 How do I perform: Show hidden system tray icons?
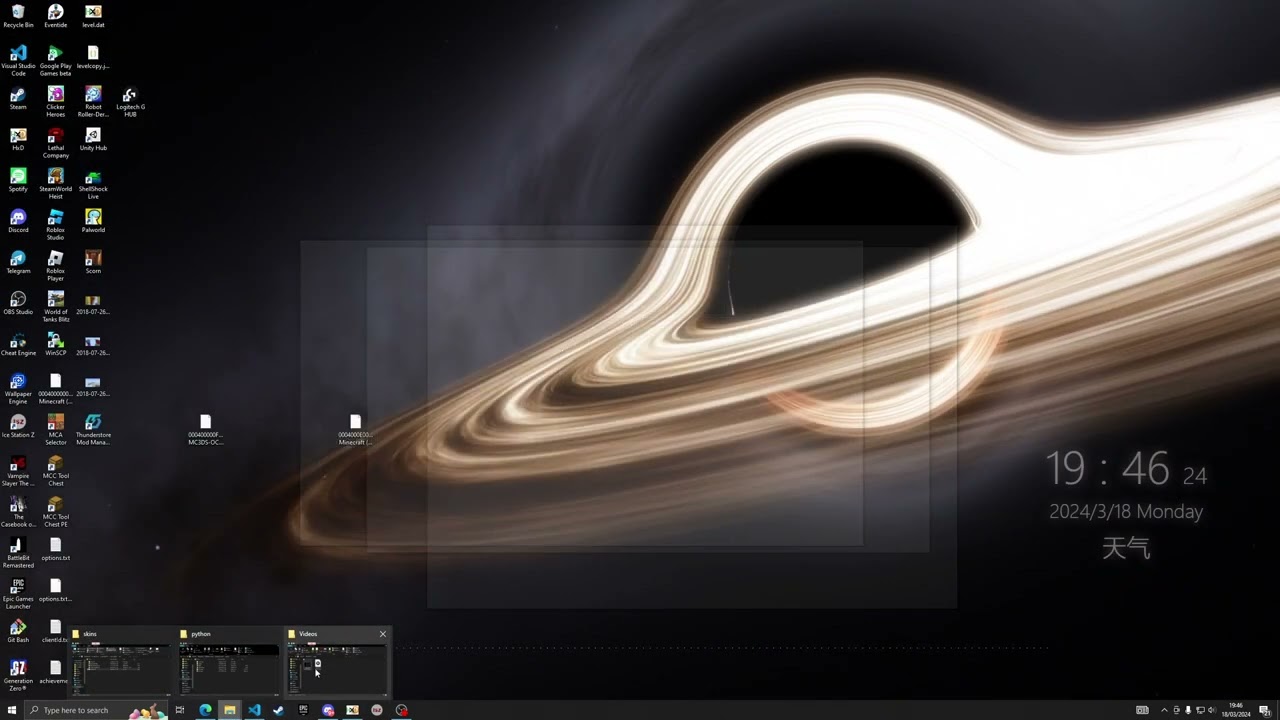tap(1164, 710)
